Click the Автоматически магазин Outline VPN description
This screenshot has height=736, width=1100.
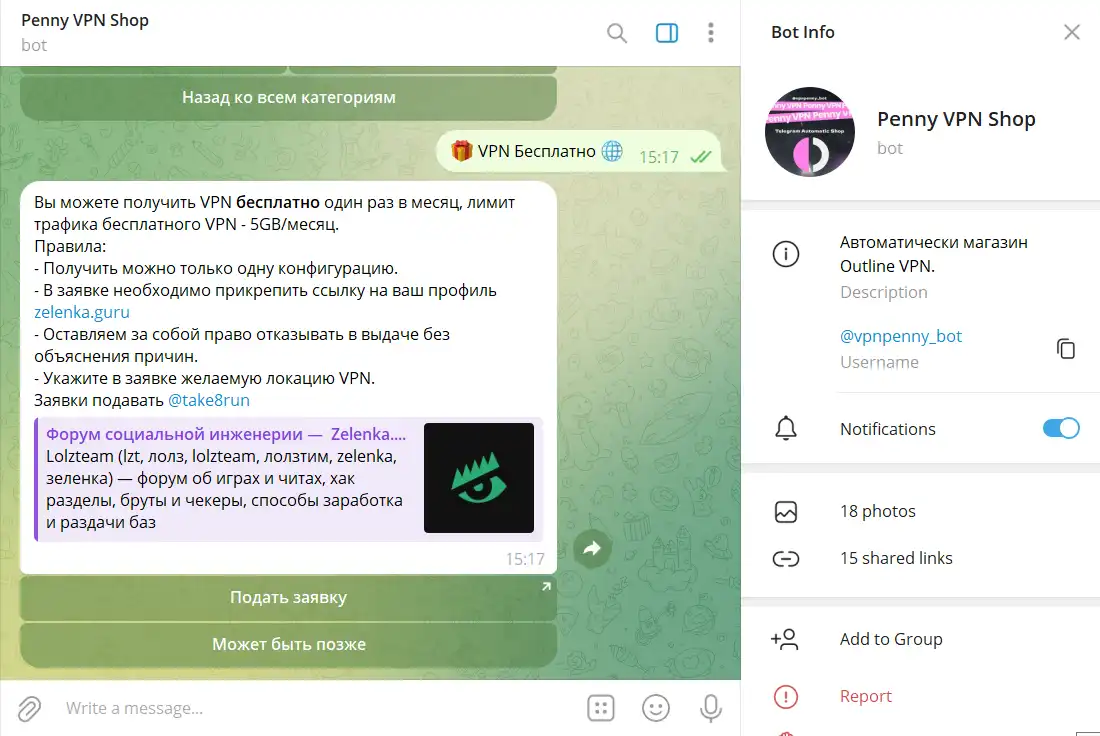(934, 254)
